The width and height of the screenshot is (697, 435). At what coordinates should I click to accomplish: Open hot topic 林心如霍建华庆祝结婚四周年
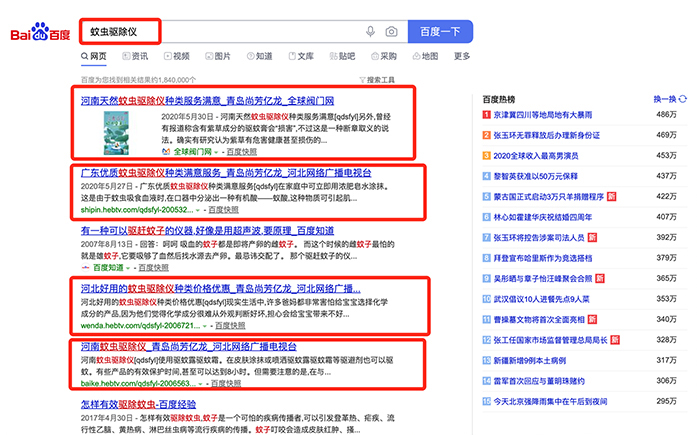pyautogui.click(x=543, y=217)
